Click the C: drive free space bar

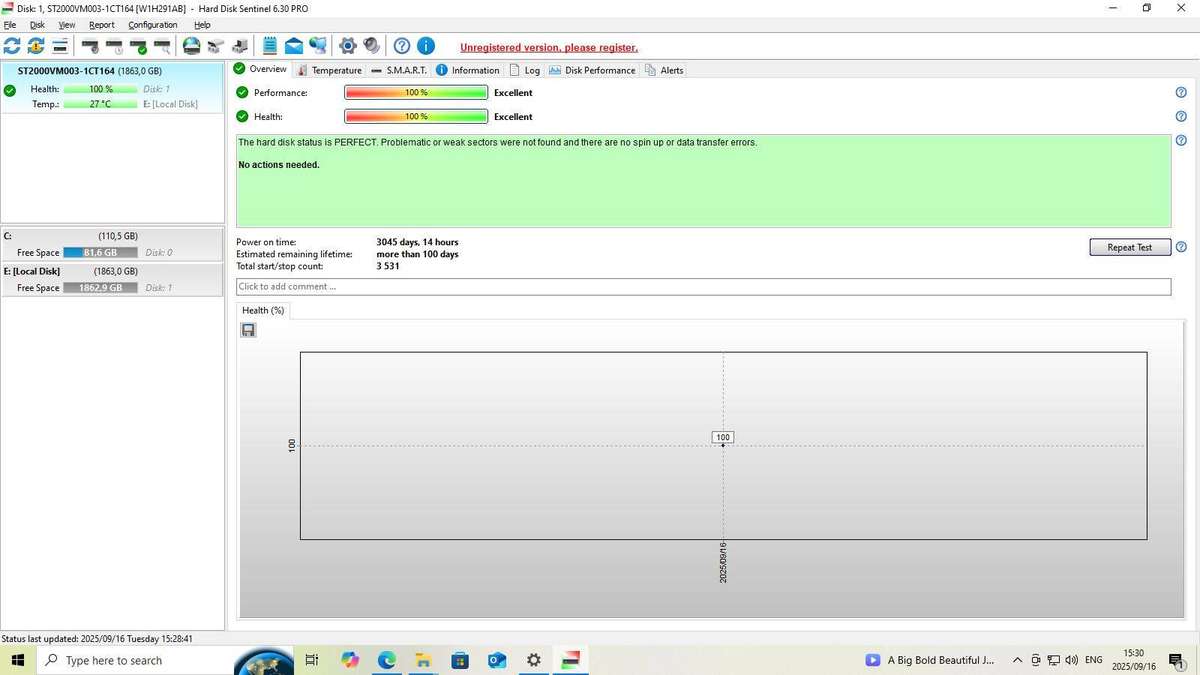point(98,252)
